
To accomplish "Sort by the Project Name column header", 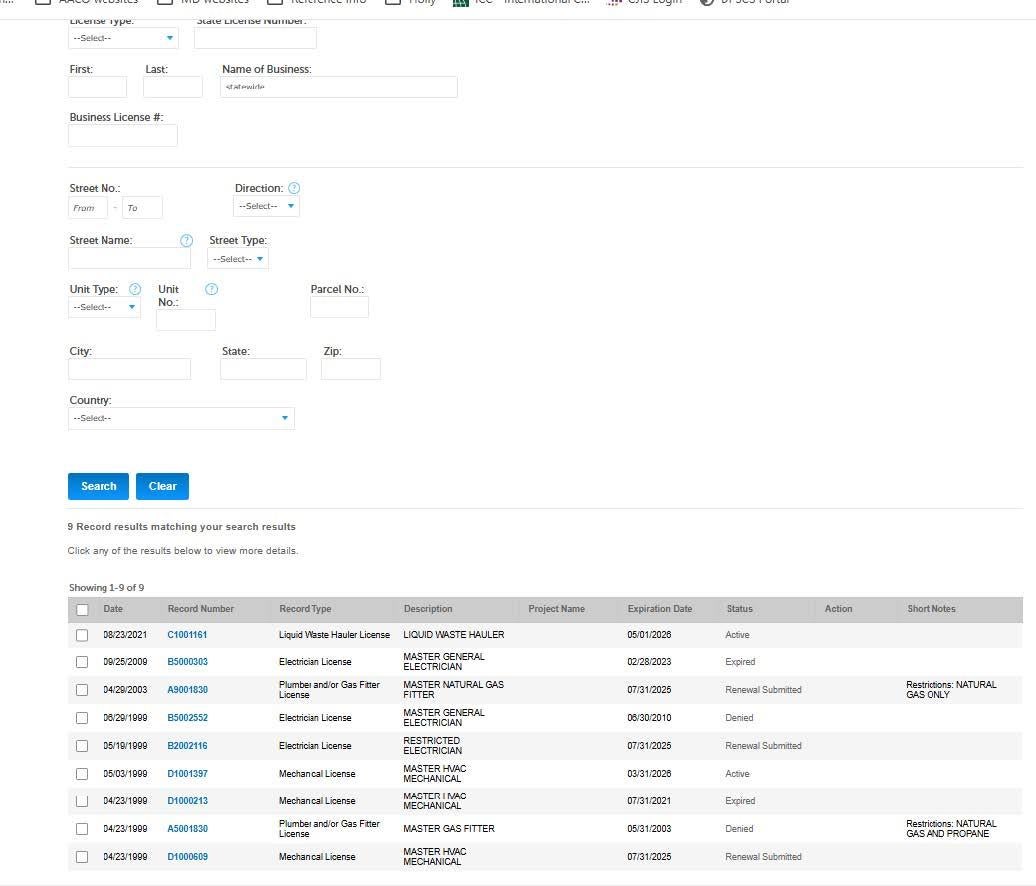I will click(556, 609).
